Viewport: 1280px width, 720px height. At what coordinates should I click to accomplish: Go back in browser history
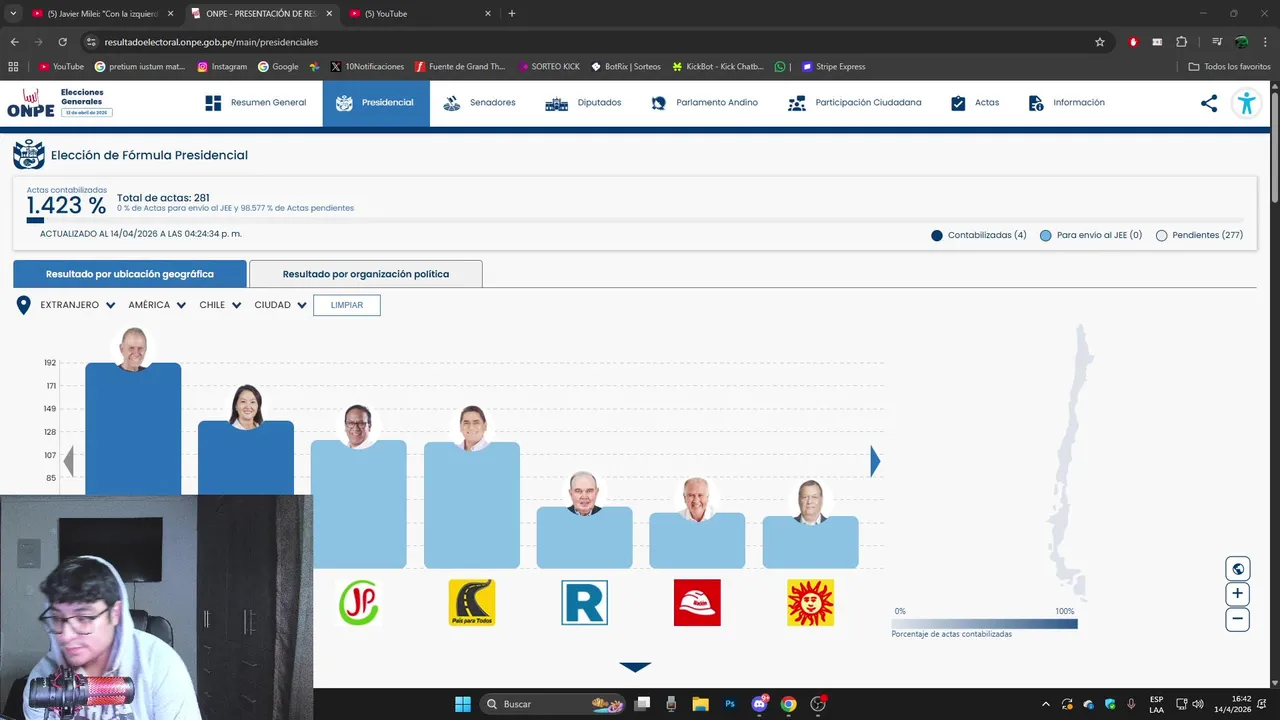click(15, 42)
